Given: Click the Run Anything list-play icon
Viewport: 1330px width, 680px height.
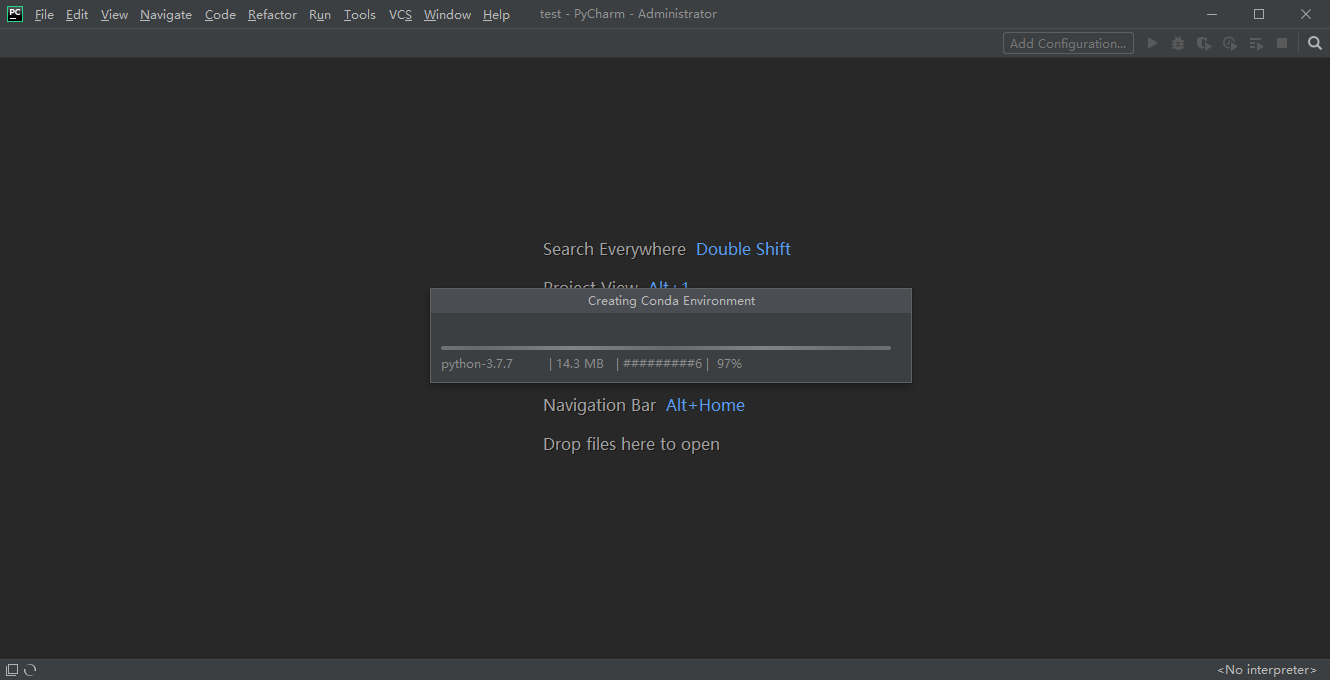Looking at the screenshot, I should (1256, 43).
